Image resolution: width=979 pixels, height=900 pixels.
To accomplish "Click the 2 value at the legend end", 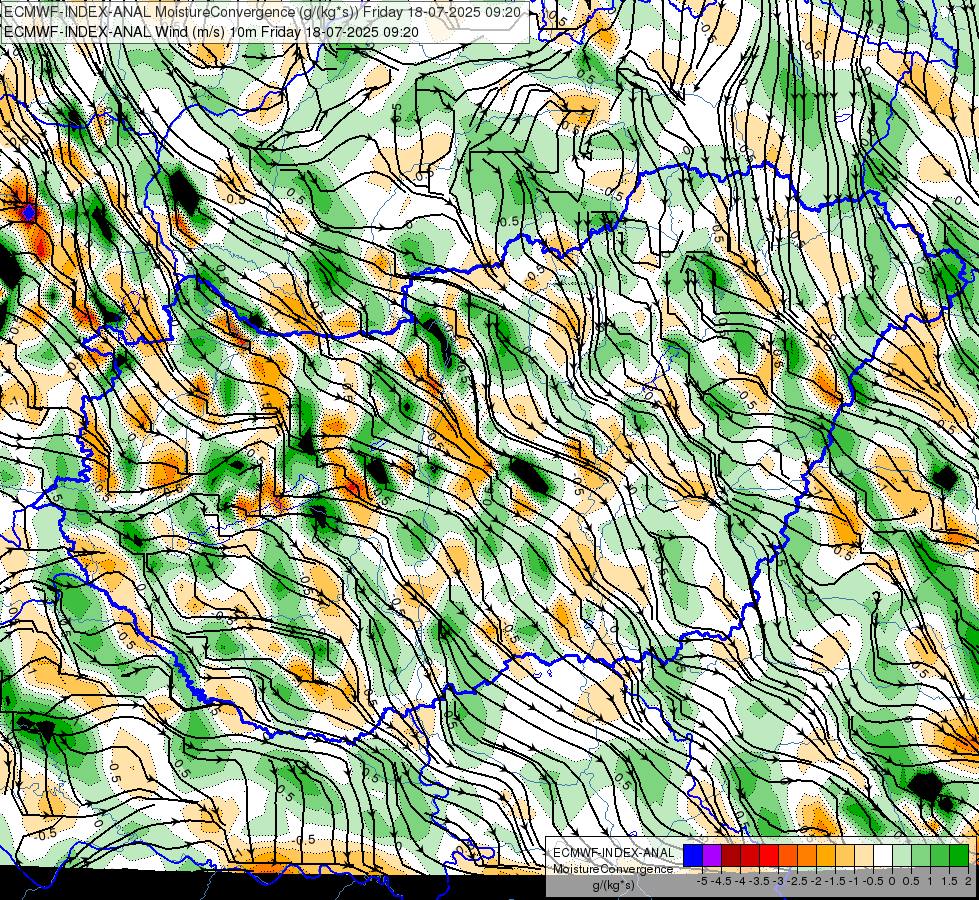I will pyautogui.click(x=968, y=881).
